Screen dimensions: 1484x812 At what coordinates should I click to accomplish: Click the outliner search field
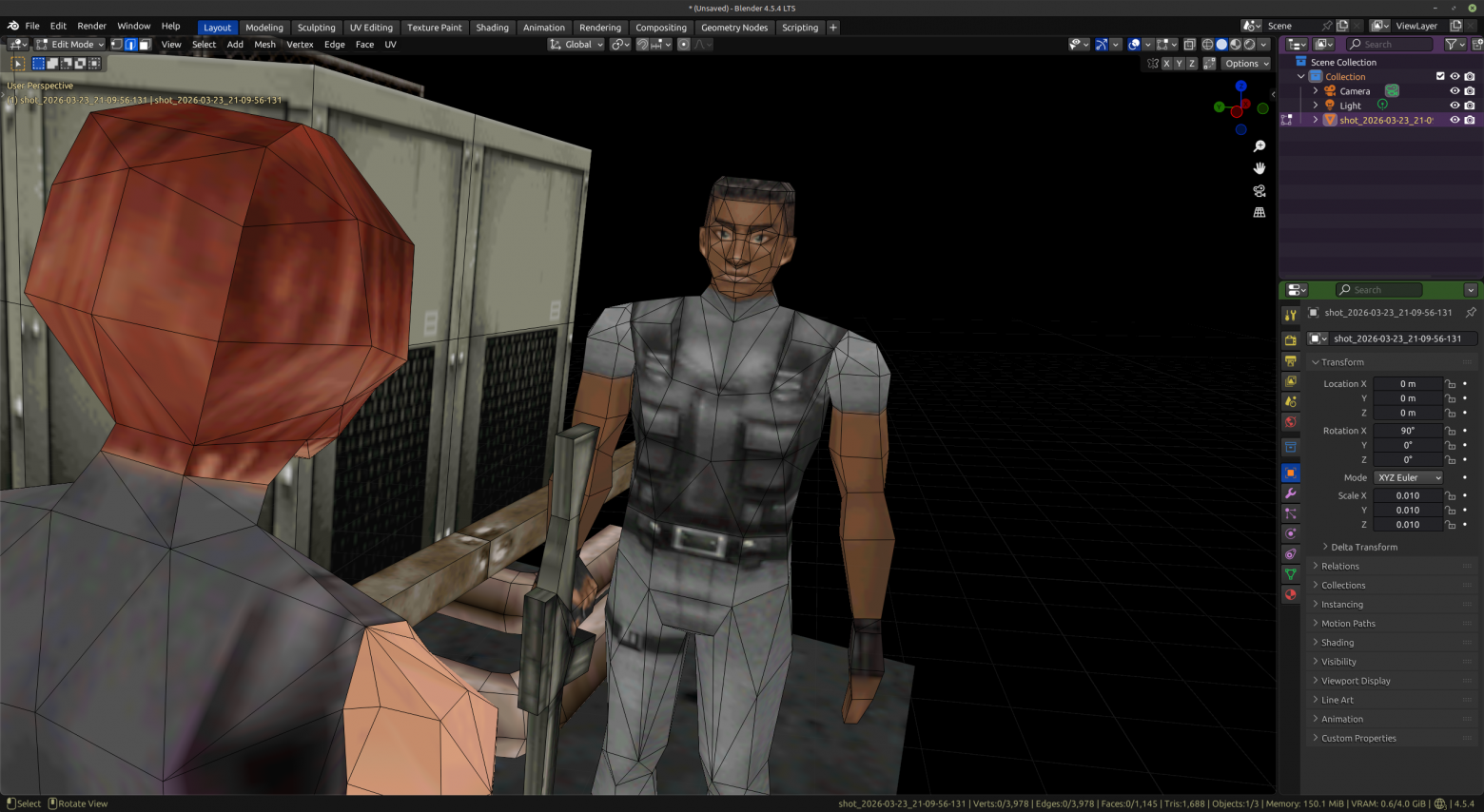tap(1389, 44)
